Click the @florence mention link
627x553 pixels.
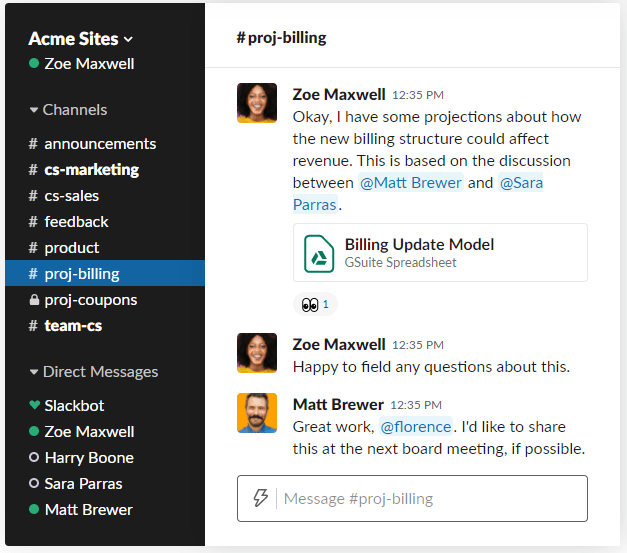pos(415,427)
